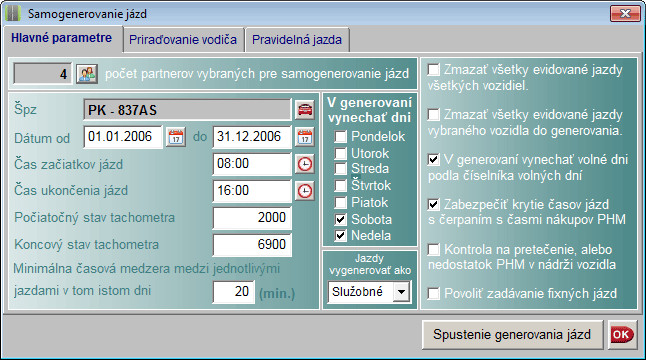Uncheck Sobota checkbox

[x=340, y=219]
